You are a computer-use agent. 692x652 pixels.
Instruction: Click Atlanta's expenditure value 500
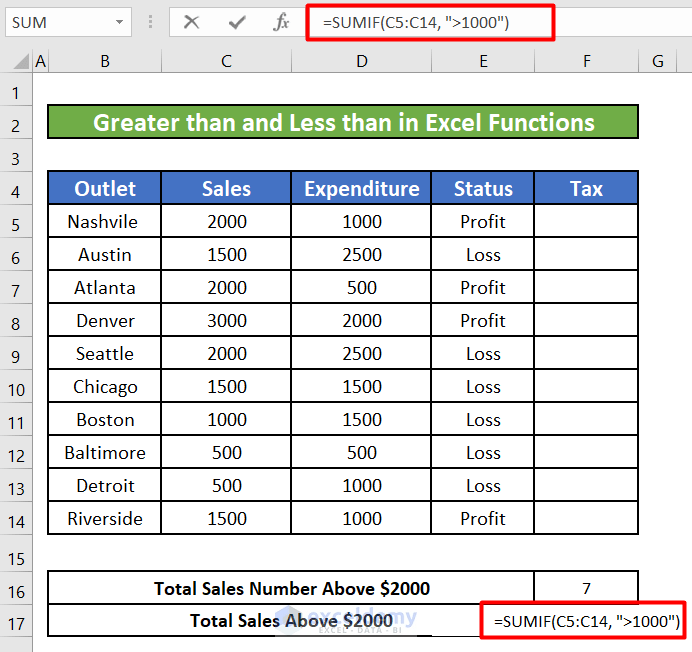point(361,287)
